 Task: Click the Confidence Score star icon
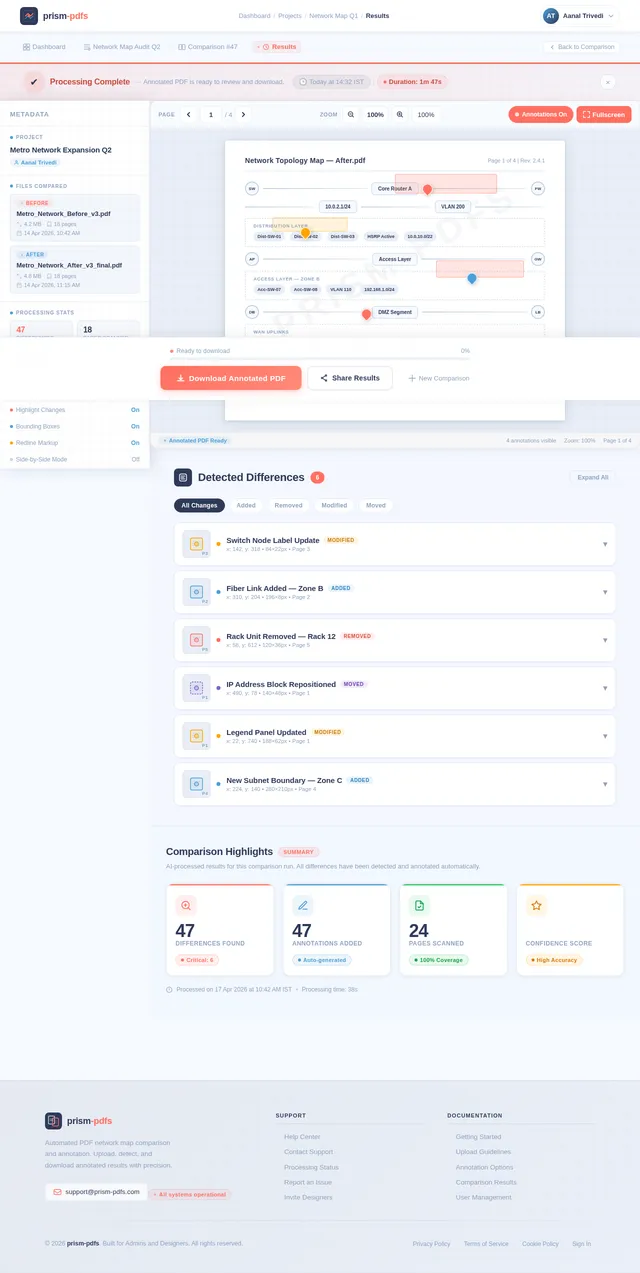click(536, 905)
